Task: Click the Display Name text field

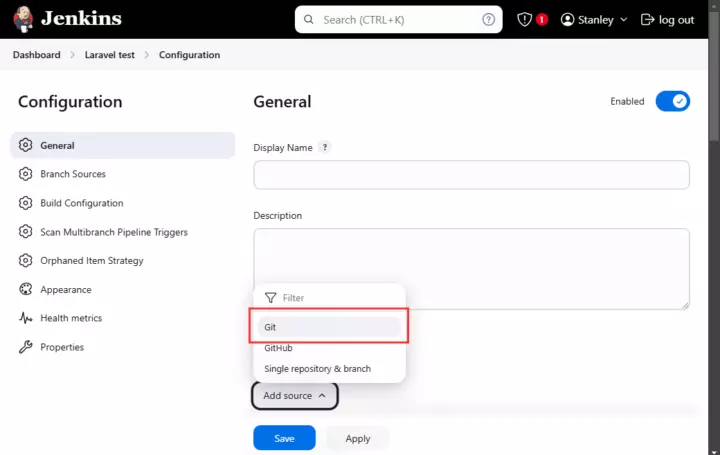Action: (x=471, y=174)
